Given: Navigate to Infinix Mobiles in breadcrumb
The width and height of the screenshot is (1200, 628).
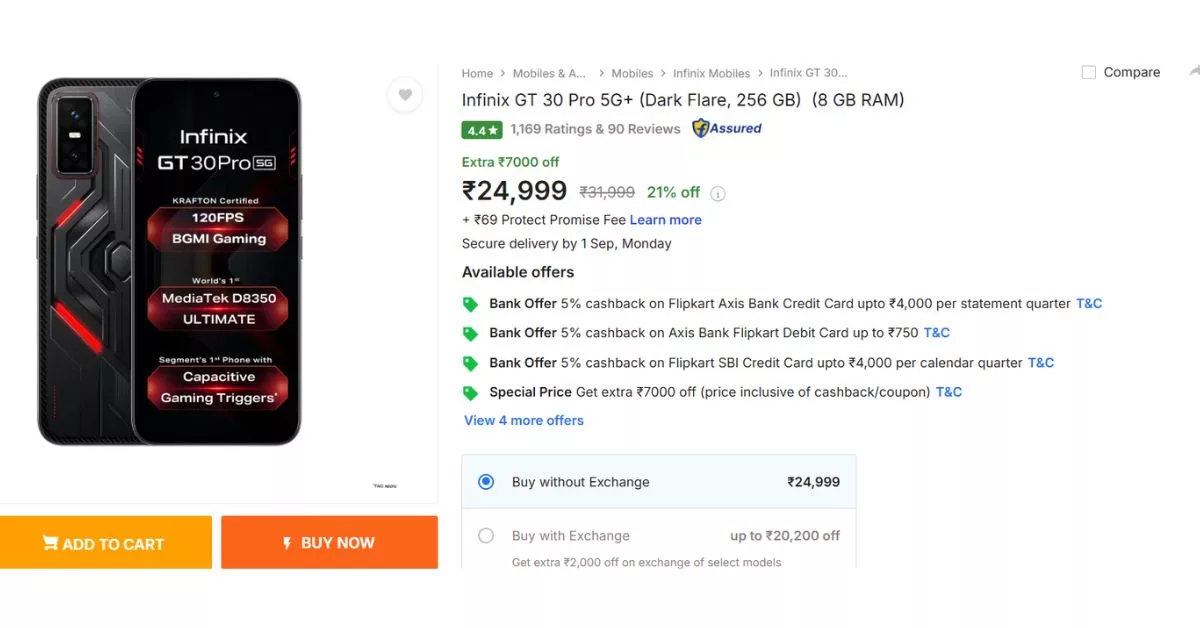Looking at the screenshot, I should click(711, 73).
